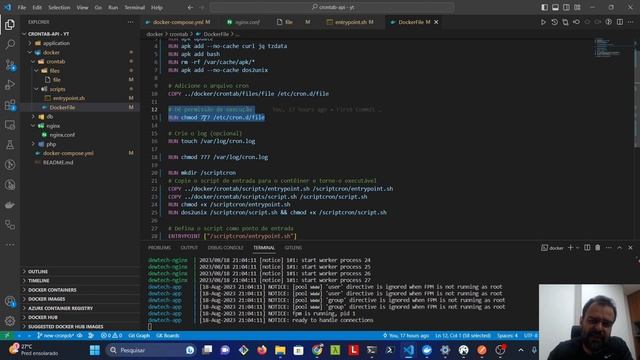This screenshot has height=360, width=640.
Task: Go back with navigation arrow
Action: (x=190, y=7)
